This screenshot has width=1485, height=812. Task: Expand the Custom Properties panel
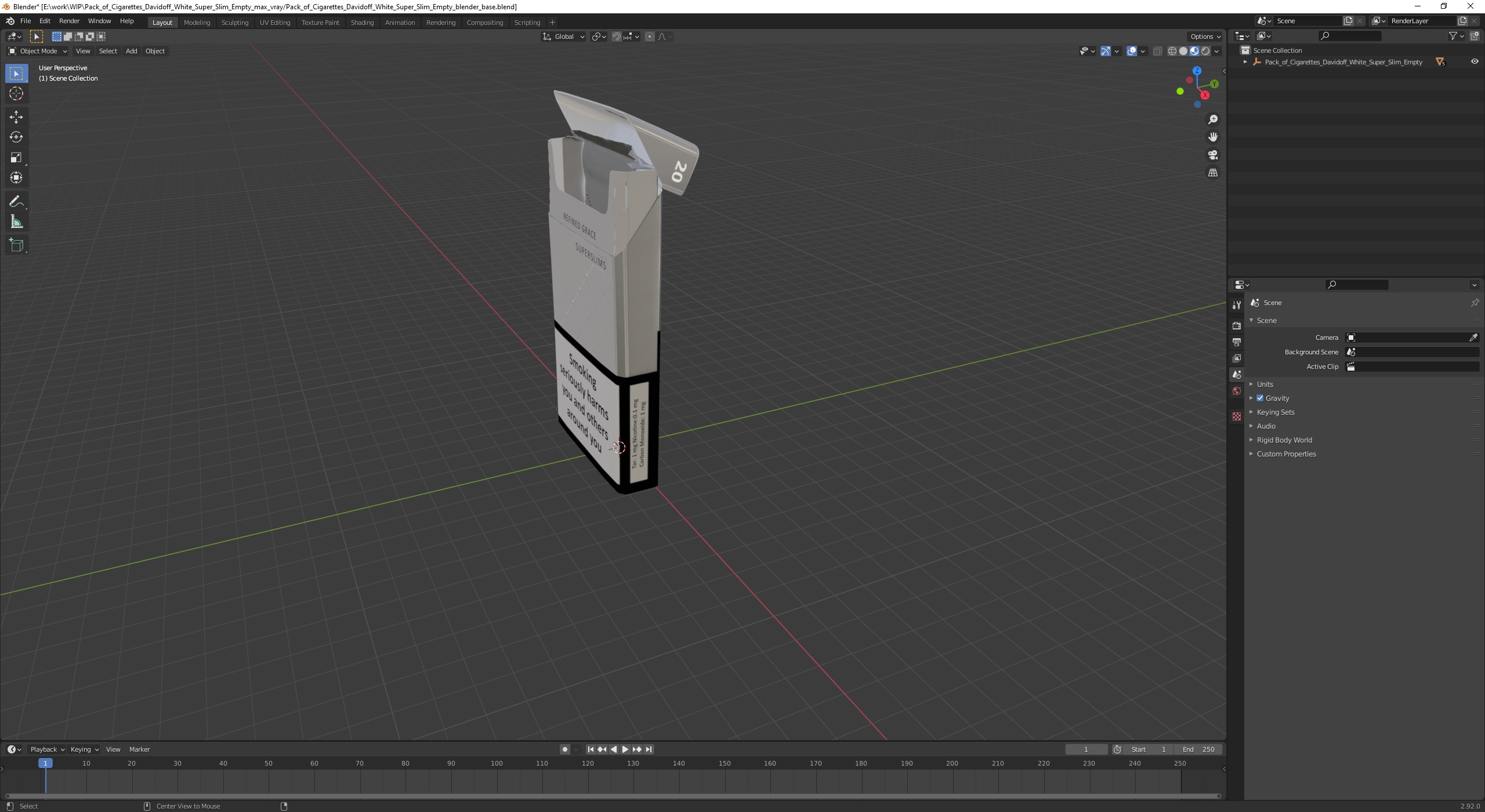(x=1285, y=454)
